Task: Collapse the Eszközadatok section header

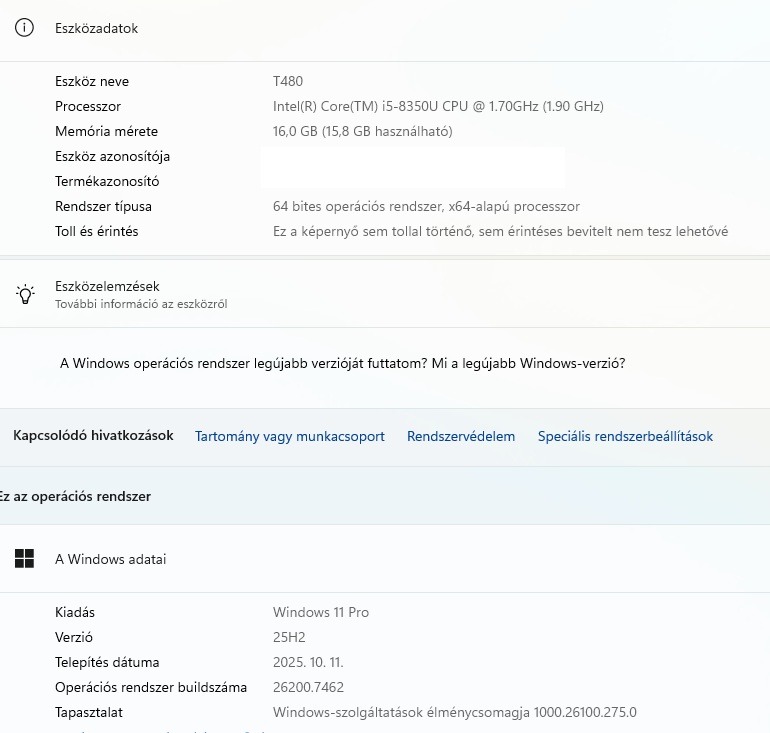Action: tap(96, 28)
